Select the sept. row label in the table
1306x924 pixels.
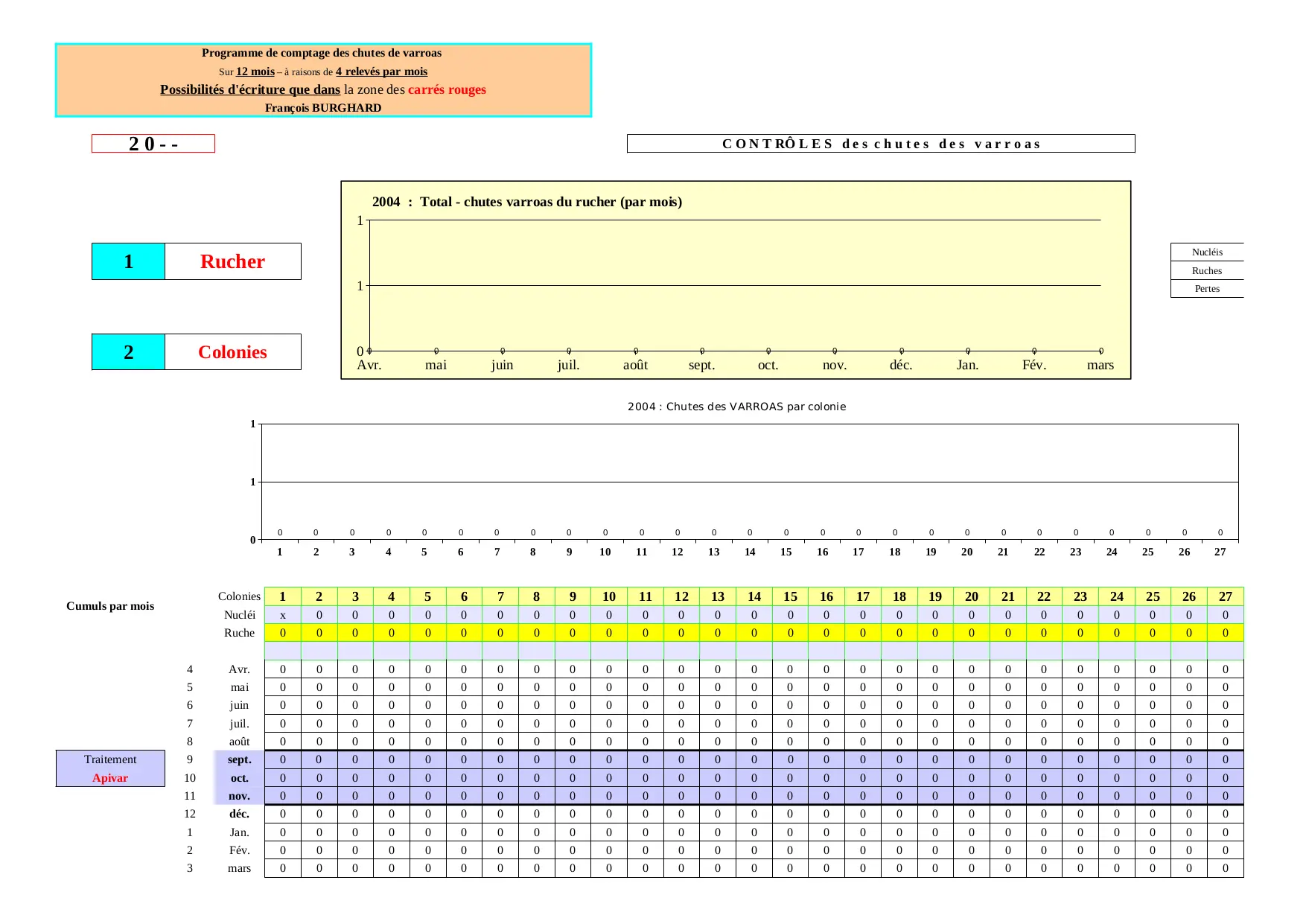pos(239,759)
